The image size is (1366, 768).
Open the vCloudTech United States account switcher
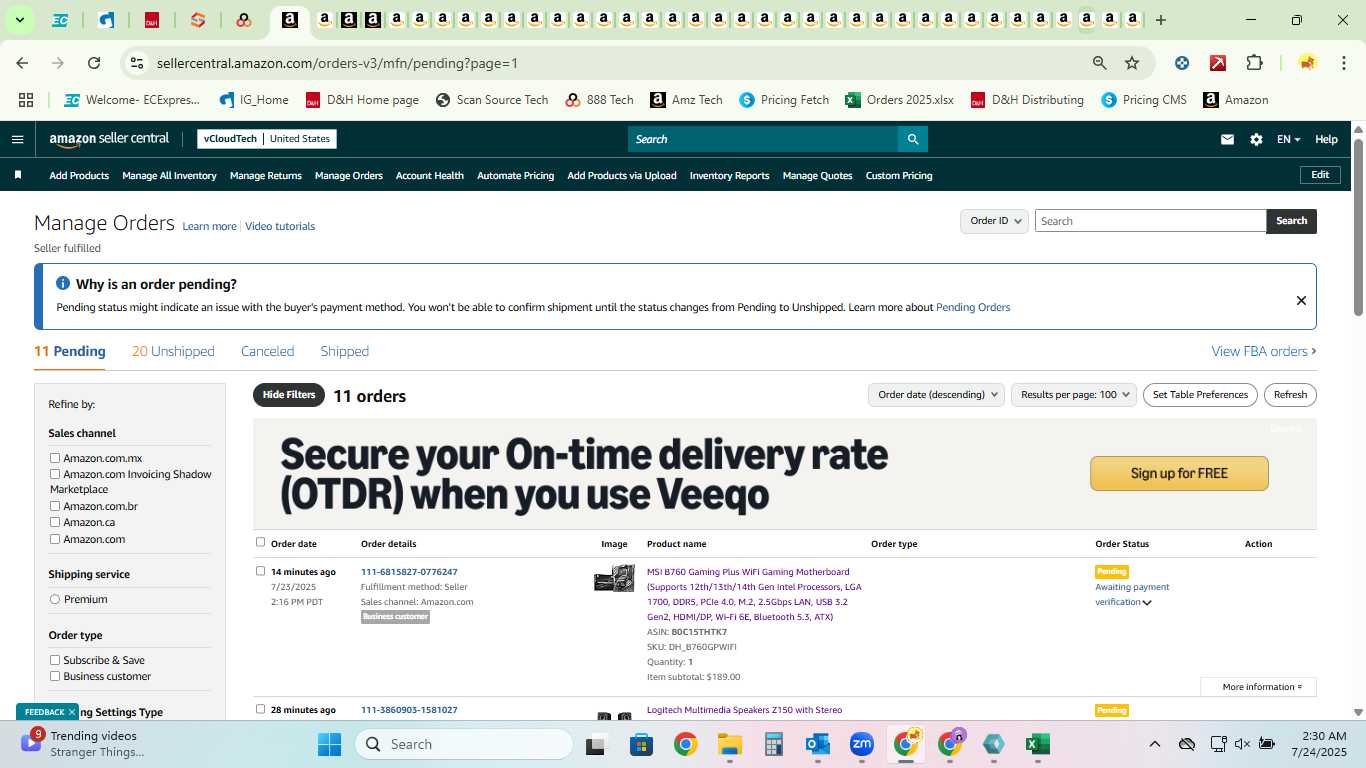coord(267,139)
